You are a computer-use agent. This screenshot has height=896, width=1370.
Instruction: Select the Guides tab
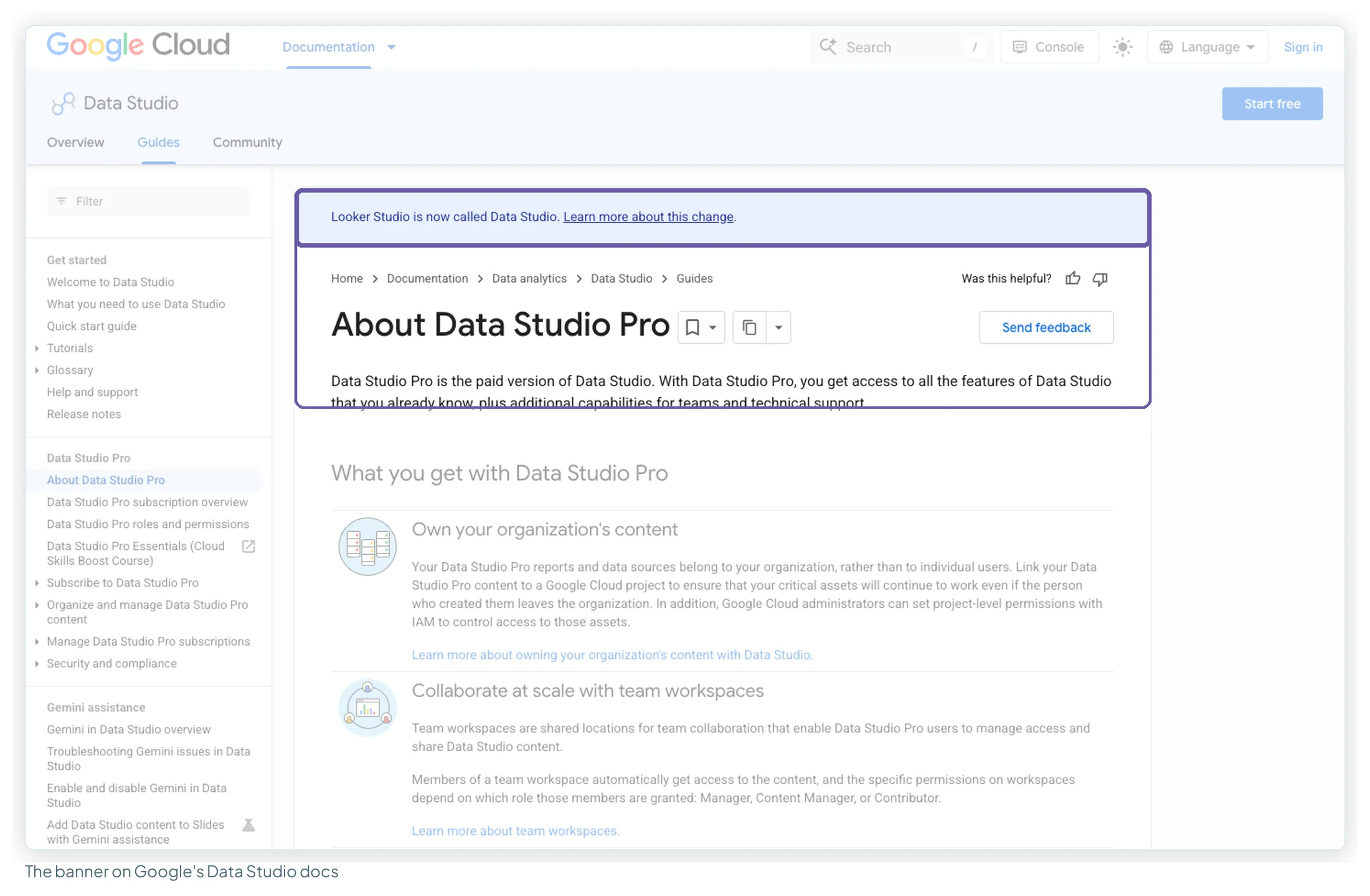tap(158, 143)
